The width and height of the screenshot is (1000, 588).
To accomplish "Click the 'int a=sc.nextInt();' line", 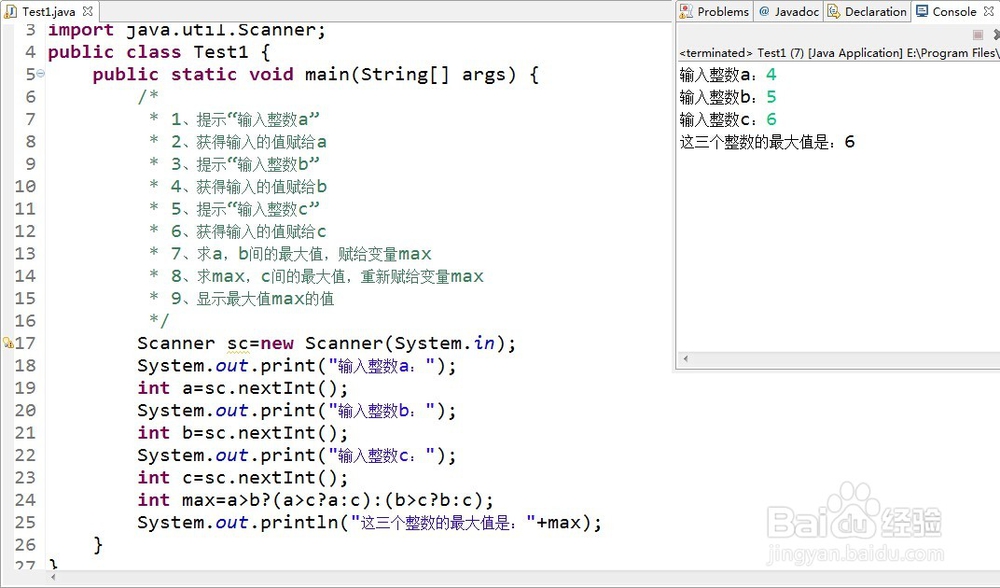I will tap(242, 388).
